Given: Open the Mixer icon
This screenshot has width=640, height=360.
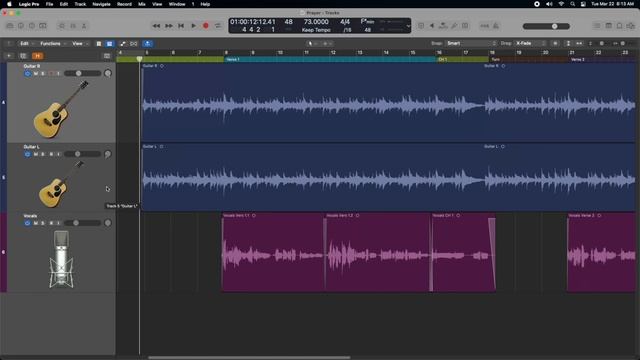Looking at the screenshot, I should (73, 26).
